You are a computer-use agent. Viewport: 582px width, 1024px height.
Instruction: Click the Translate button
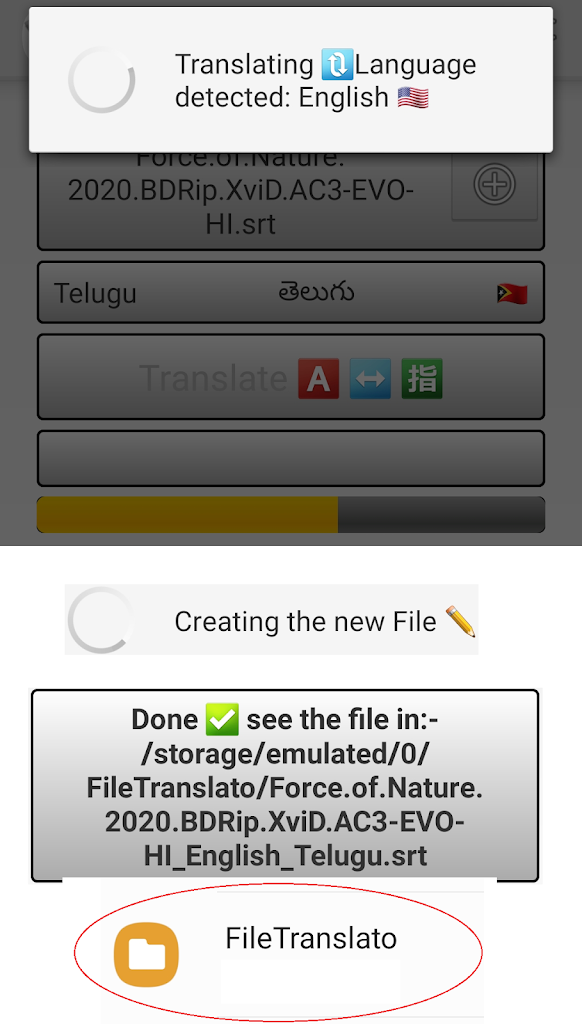[x=291, y=377]
